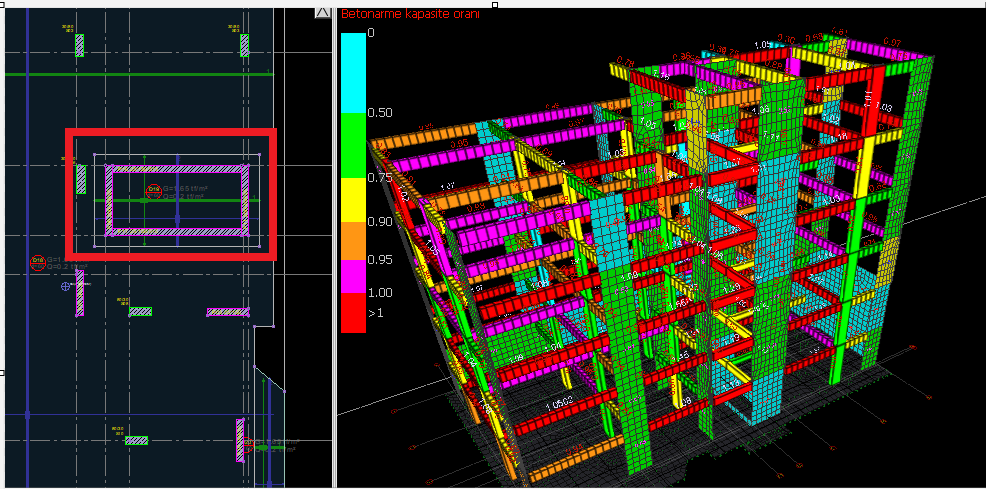Screen dimensions: 986x489
Task: Select the D16 slab marker inside red box
Action: pos(154,190)
